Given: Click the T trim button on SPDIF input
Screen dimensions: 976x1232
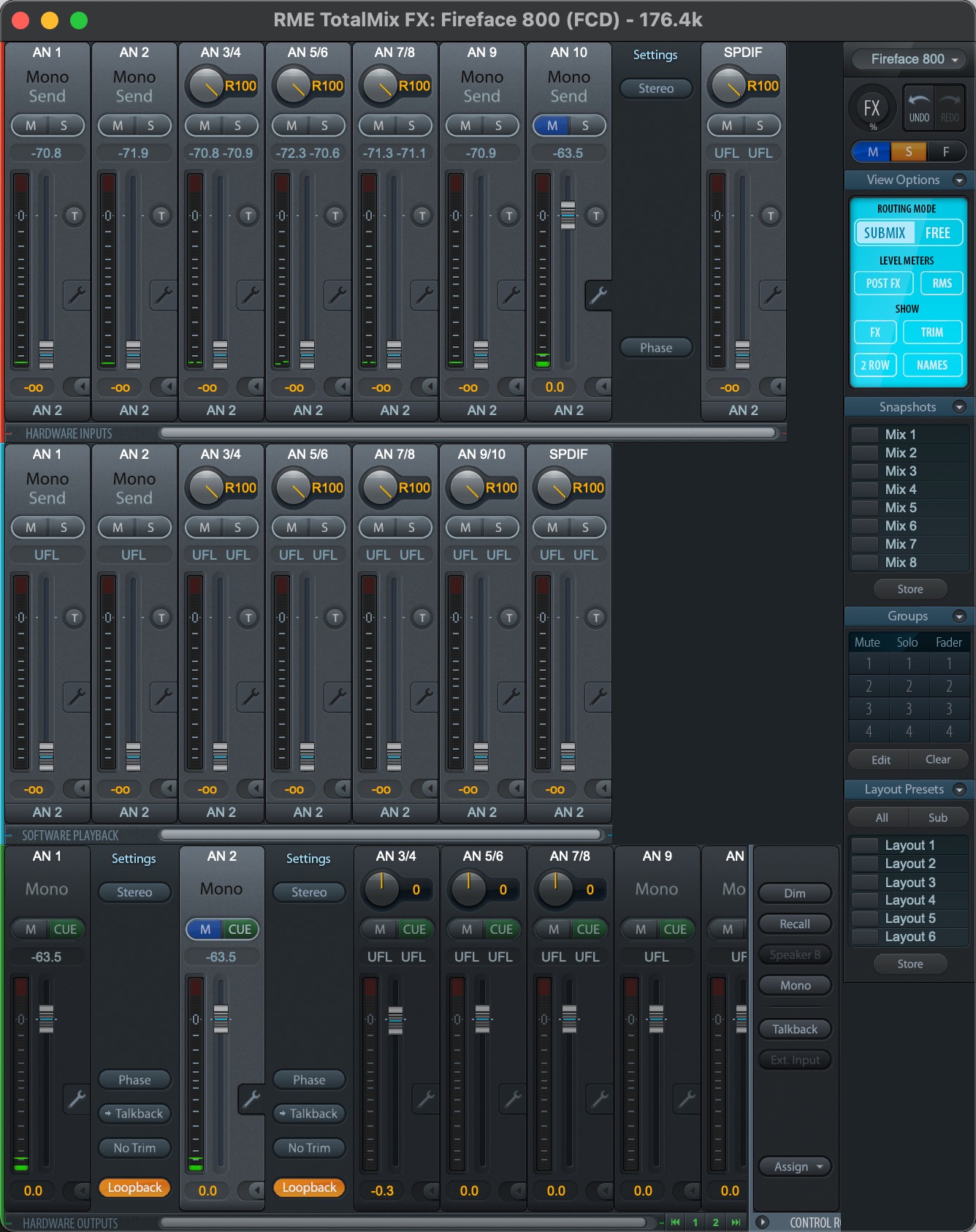Looking at the screenshot, I should pos(770,216).
